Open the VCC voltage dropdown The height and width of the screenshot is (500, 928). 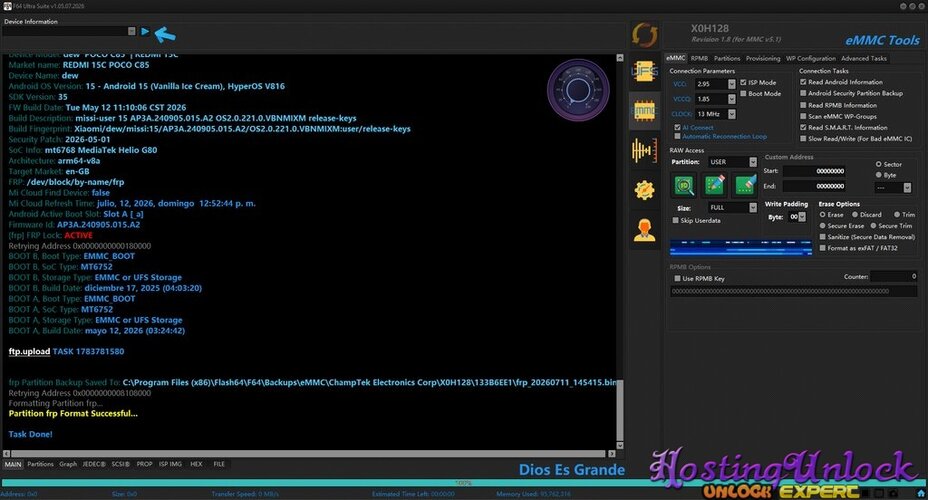click(732, 84)
